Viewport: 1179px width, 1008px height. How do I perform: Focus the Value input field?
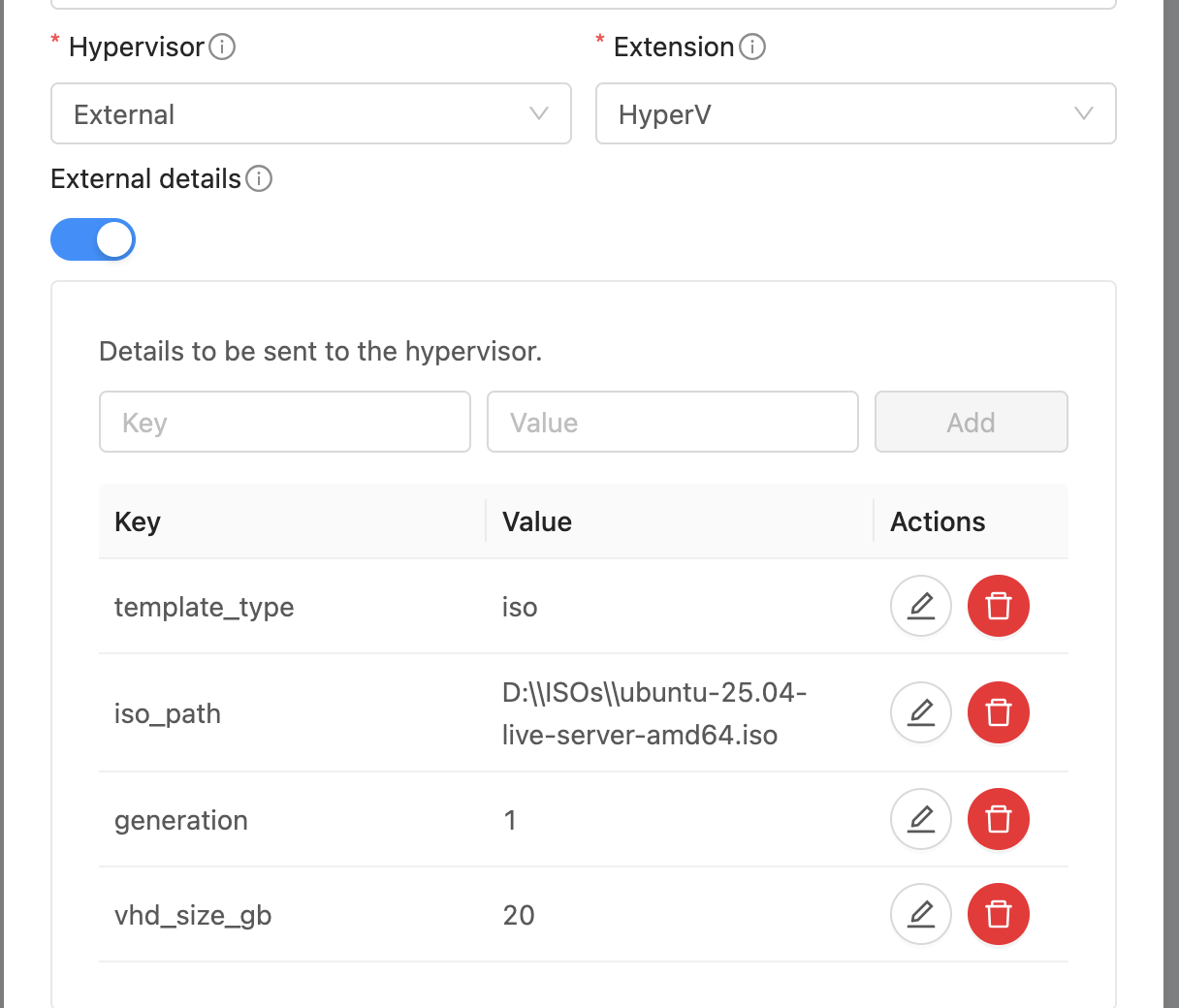[x=673, y=423]
